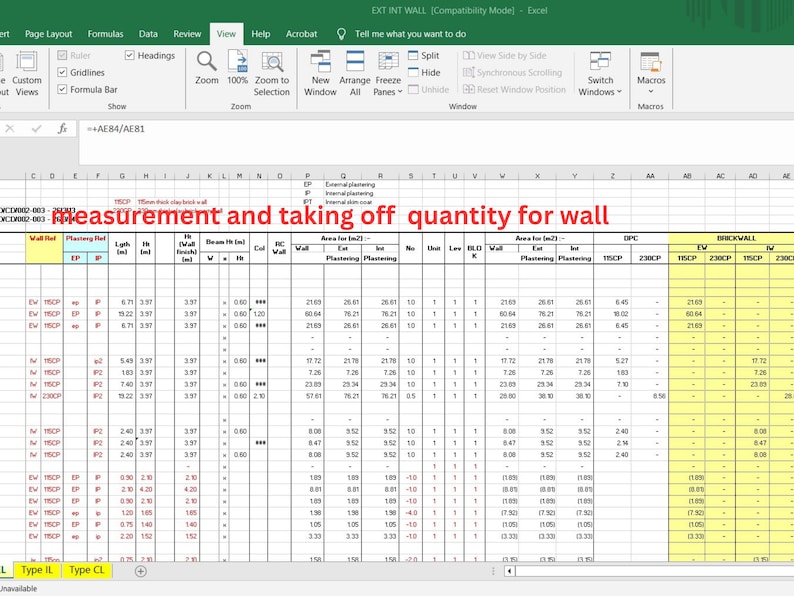Open the Macros dropdown
Screen dimensions: 794x596
(651, 73)
